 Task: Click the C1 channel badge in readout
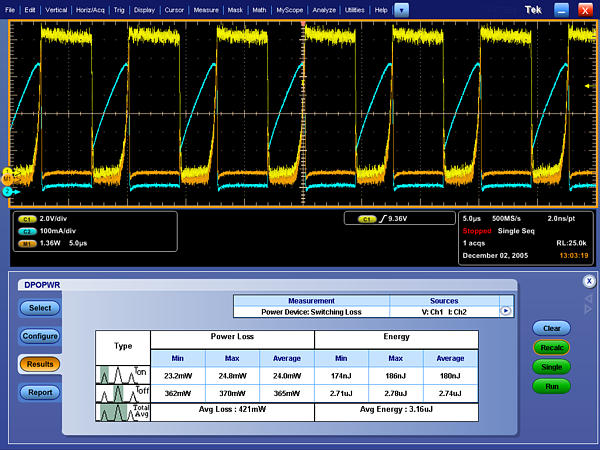(x=25, y=218)
